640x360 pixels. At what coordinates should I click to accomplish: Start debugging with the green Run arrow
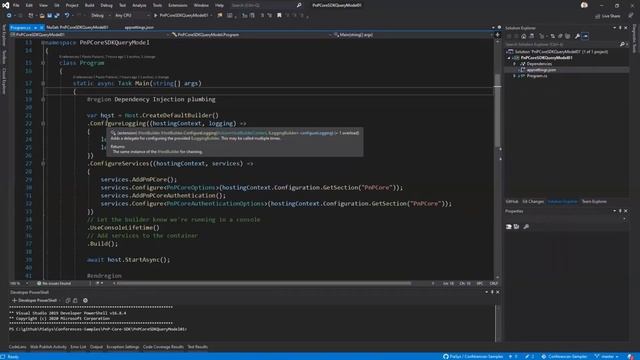point(156,16)
